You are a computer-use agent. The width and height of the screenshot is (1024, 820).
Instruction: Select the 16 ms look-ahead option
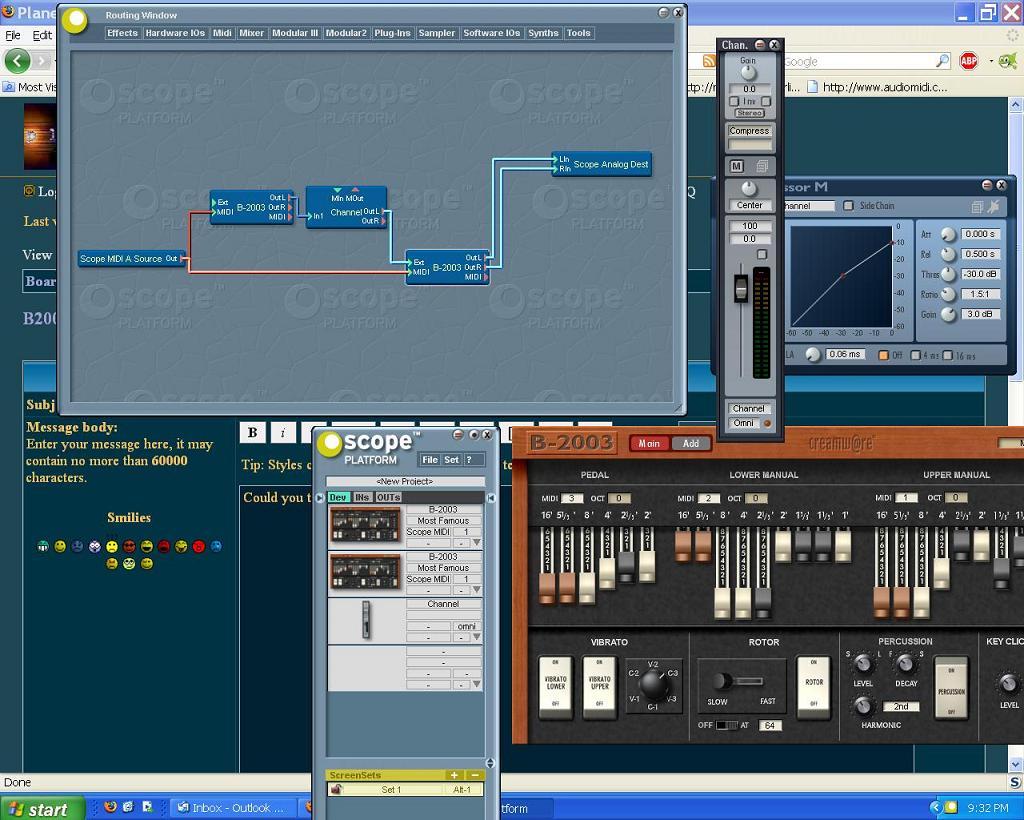[x=948, y=355]
